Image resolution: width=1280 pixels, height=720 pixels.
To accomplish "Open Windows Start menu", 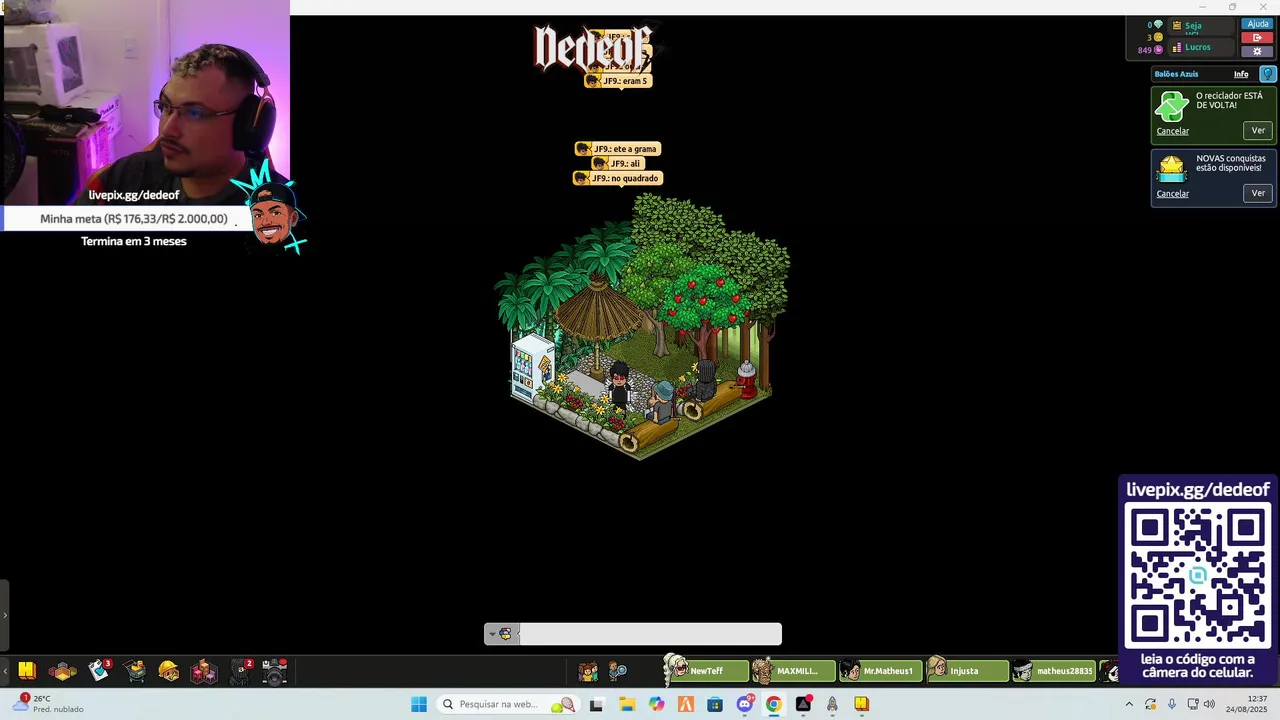I will (x=419, y=704).
